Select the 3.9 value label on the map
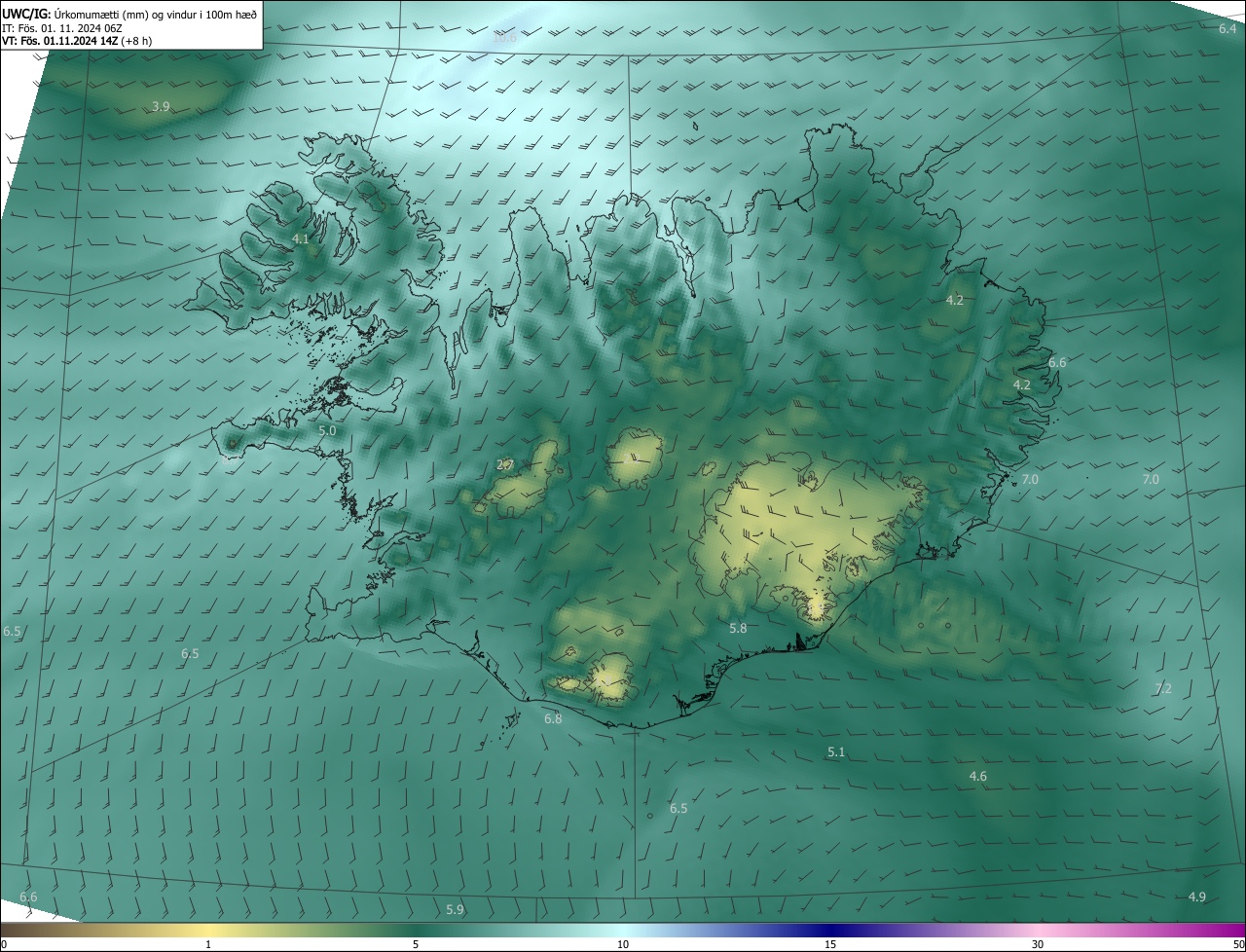This screenshot has width=1246, height=952. click(x=162, y=106)
